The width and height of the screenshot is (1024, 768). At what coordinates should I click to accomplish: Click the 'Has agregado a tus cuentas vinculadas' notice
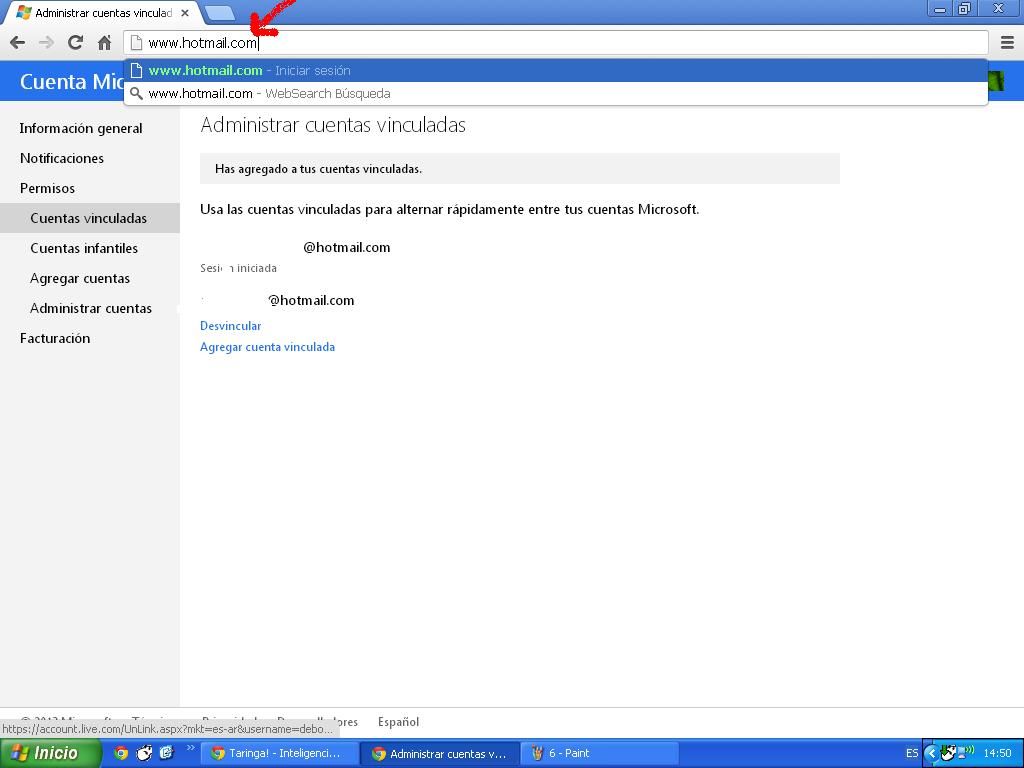tap(520, 169)
